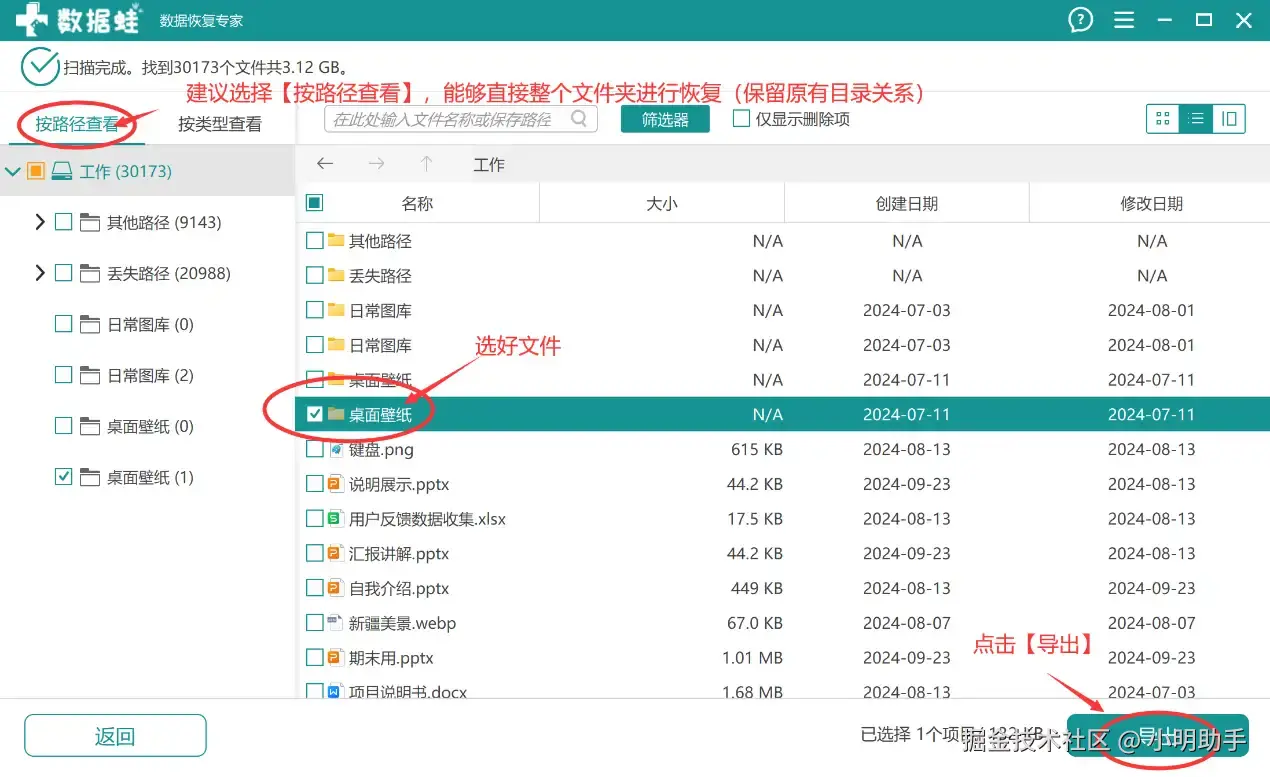Check the 其他路径 (9143) tree checkbox
The image size is (1270, 777).
click(63, 222)
